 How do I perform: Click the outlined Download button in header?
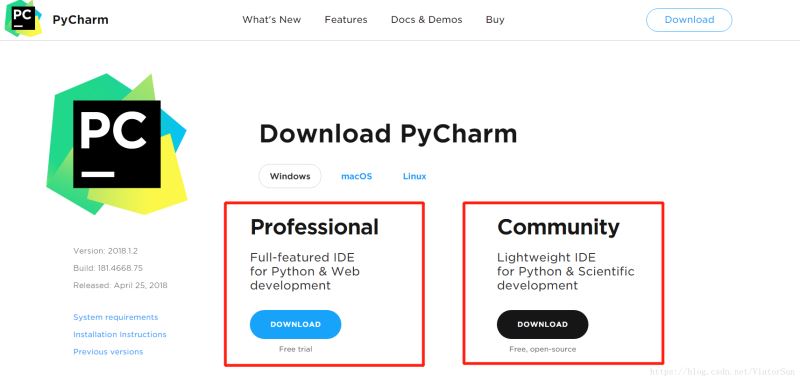click(x=689, y=20)
